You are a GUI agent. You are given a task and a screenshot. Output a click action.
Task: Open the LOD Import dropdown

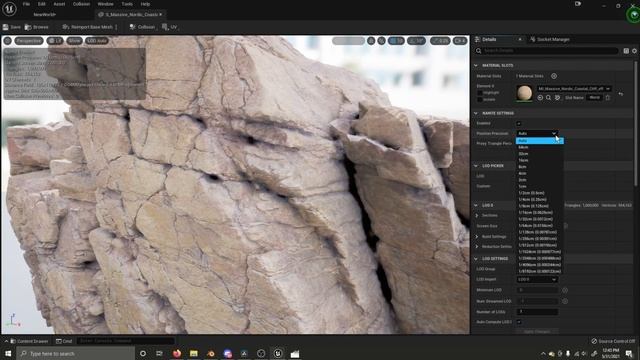[537, 280]
